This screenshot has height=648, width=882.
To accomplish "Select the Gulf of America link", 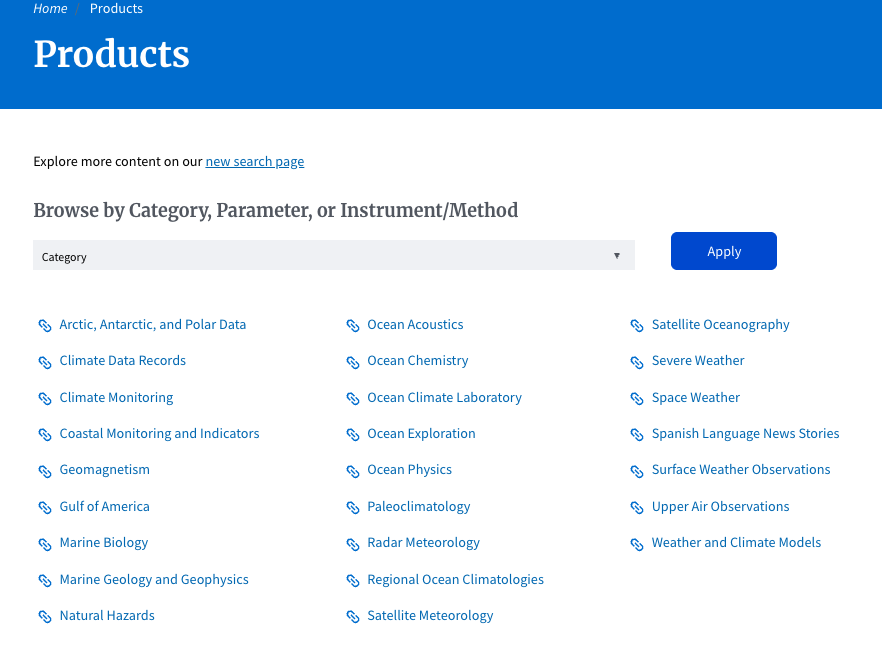I will coord(105,506).
